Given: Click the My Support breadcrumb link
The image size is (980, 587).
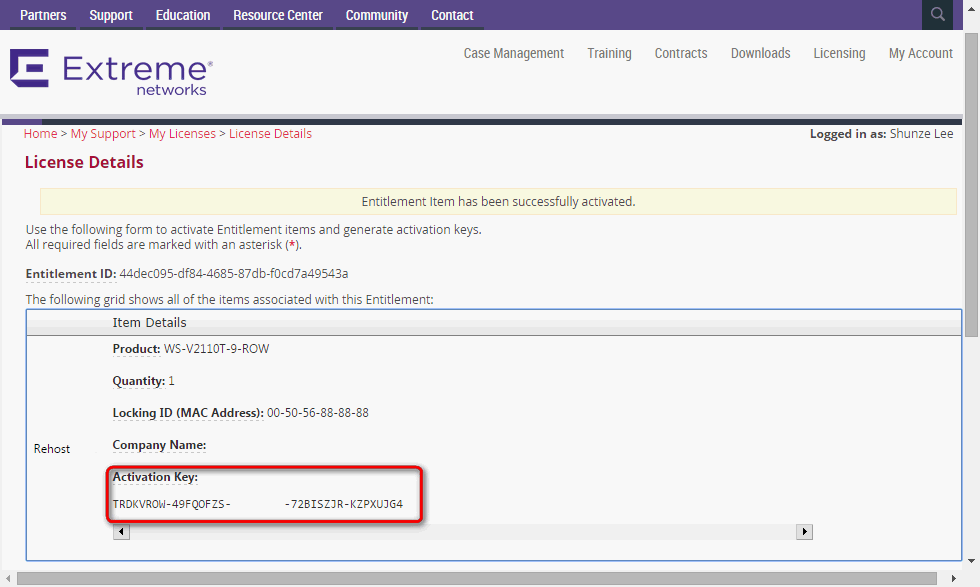Looking at the screenshot, I should tap(103, 134).
